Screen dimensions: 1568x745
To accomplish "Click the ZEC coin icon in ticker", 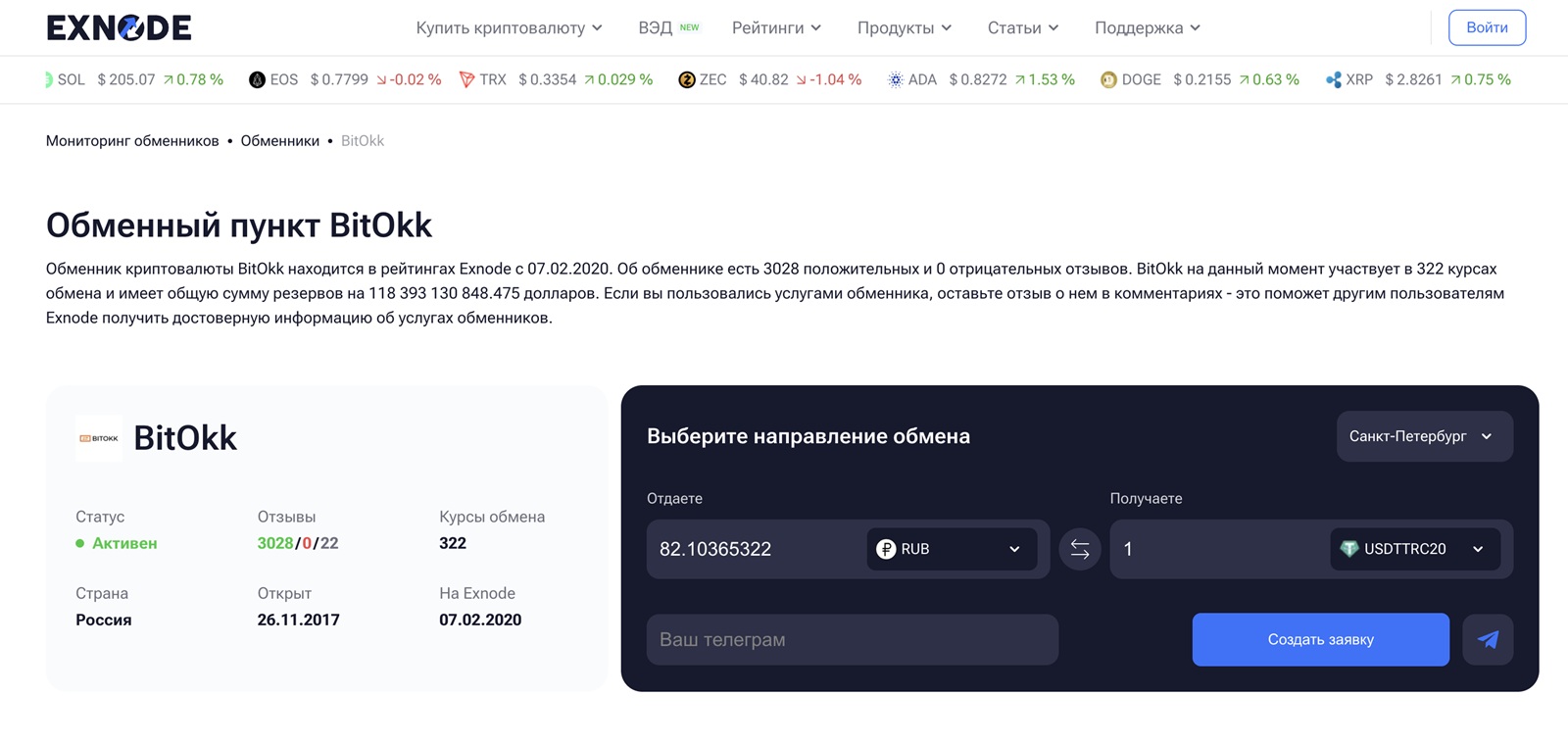I will point(687,79).
